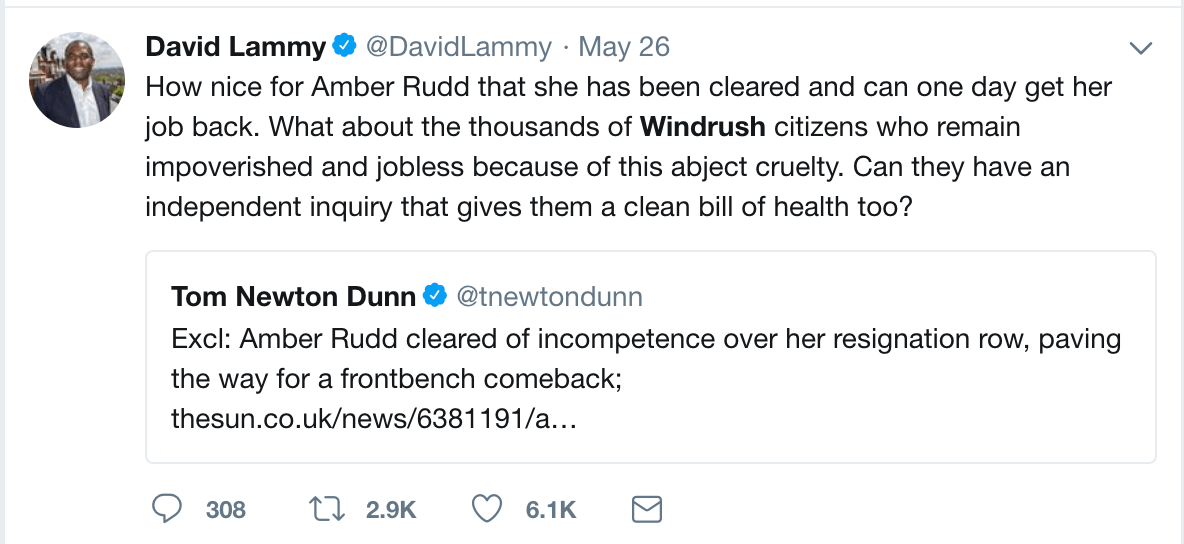Image resolution: width=1184 pixels, height=544 pixels.
Task: Retweet this tweet using the retweet icon
Action: pyautogui.click(x=328, y=510)
